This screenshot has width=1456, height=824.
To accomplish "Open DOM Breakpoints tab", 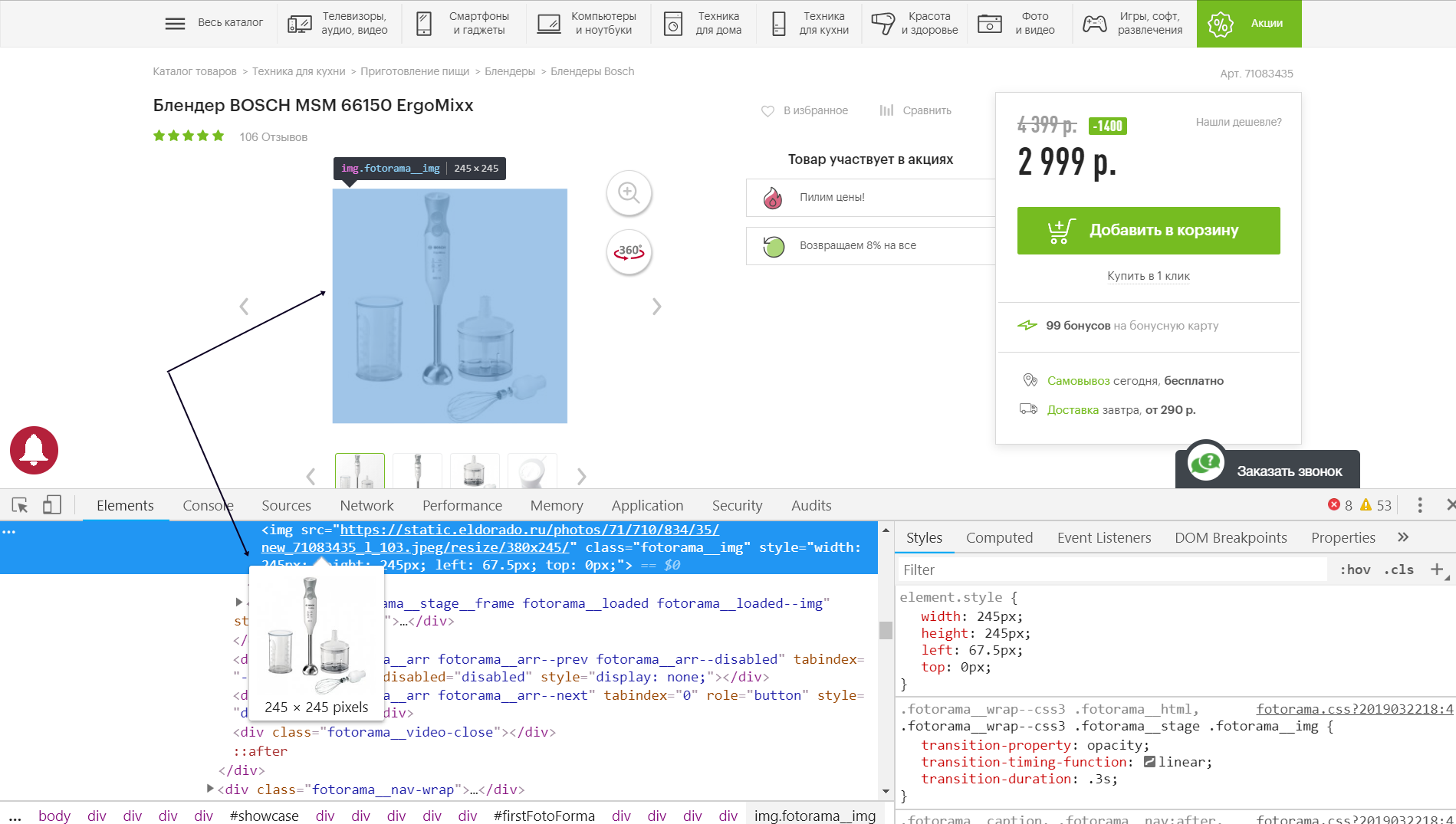I will 1231,537.
